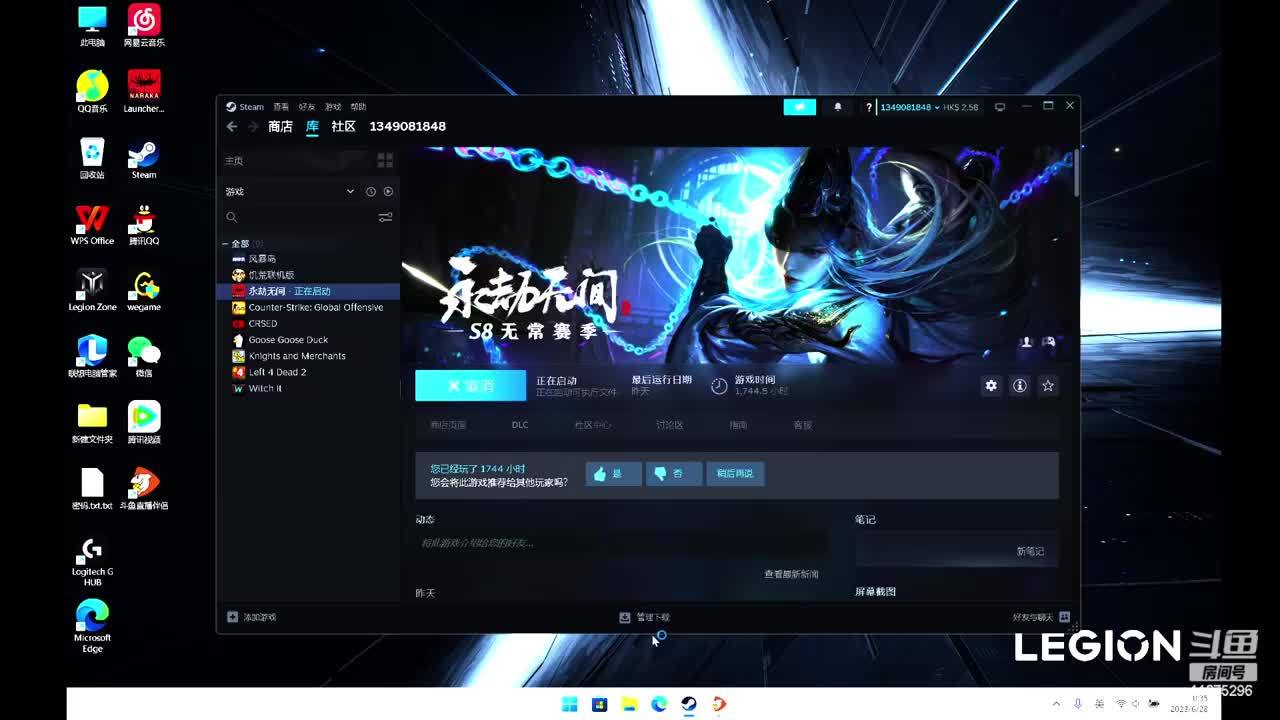This screenshot has height=720, width=1280.
Task: Click the game info icon
Action: [x=1019, y=386]
